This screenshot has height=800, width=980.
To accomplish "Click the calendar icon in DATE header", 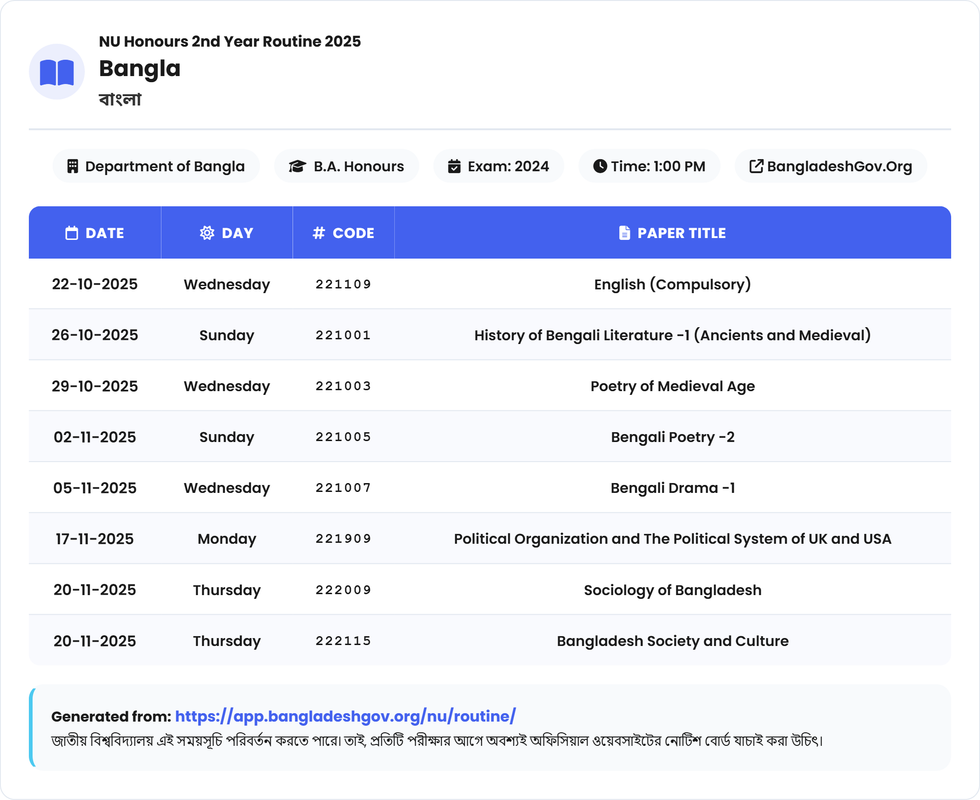I will pyautogui.click(x=71, y=233).
